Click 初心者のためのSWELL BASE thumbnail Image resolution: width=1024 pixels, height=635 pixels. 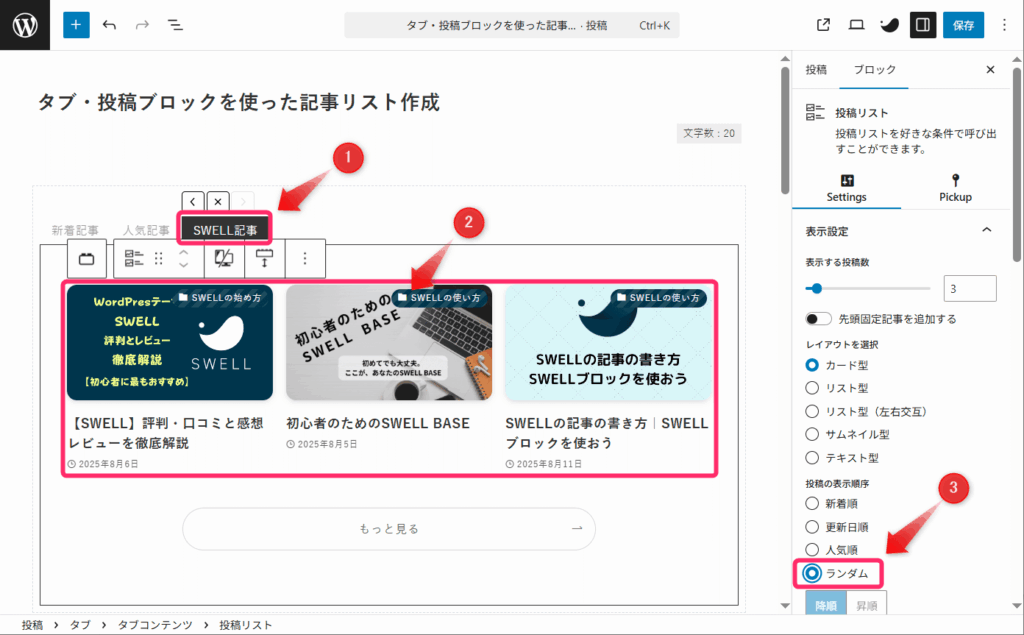point(389,342)
